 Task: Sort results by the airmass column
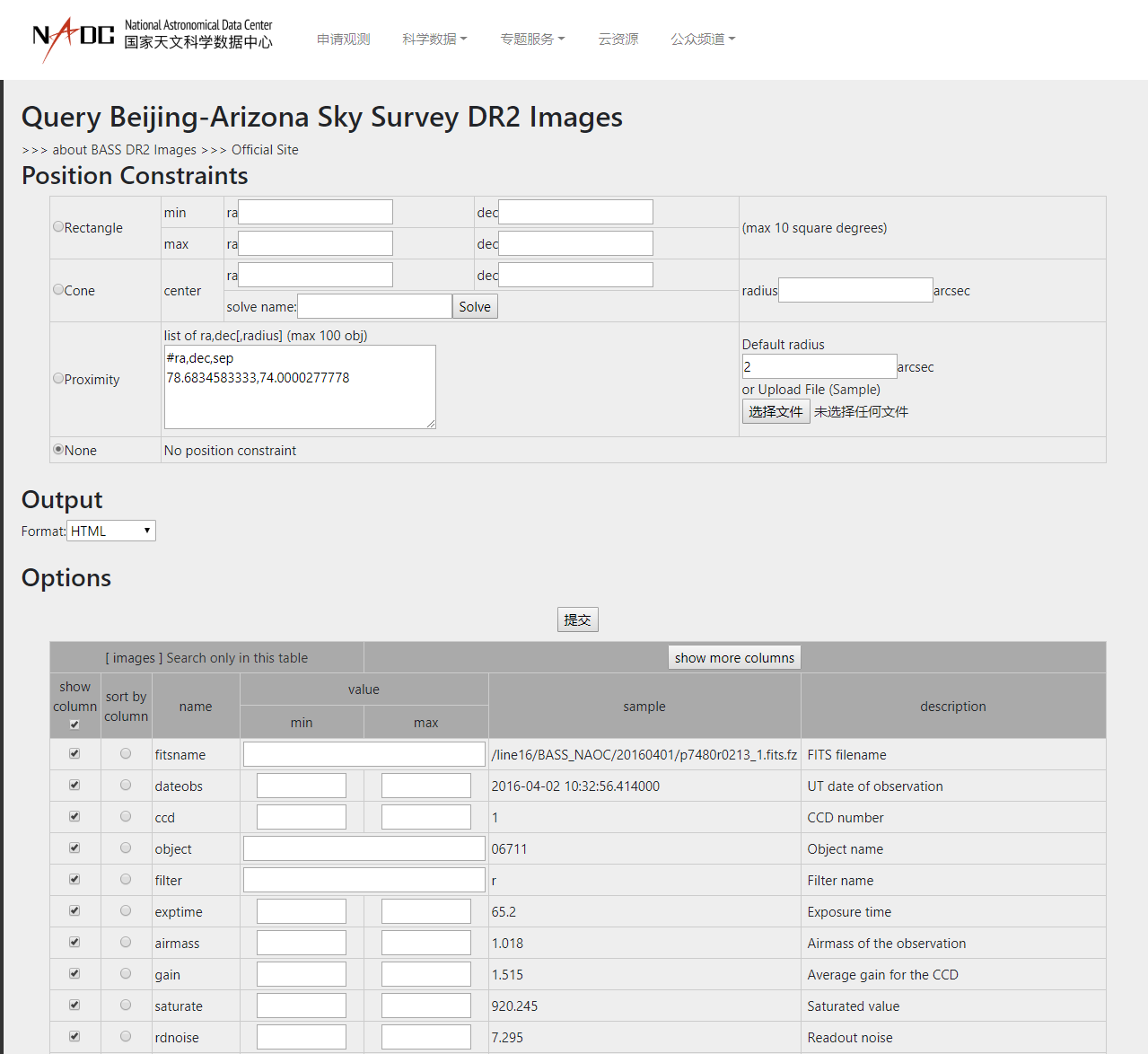[126, 943]
